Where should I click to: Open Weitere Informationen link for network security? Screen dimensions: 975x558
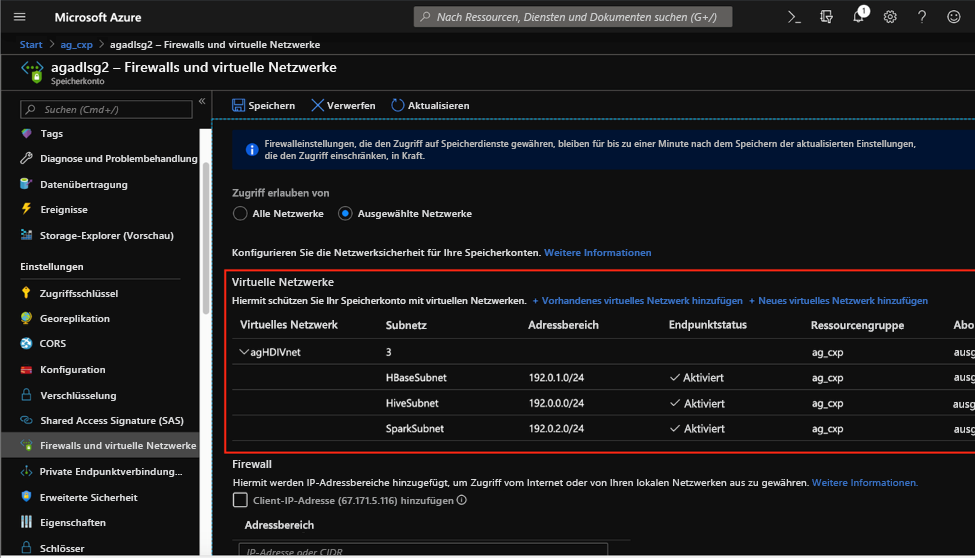(x=598, y=253)
